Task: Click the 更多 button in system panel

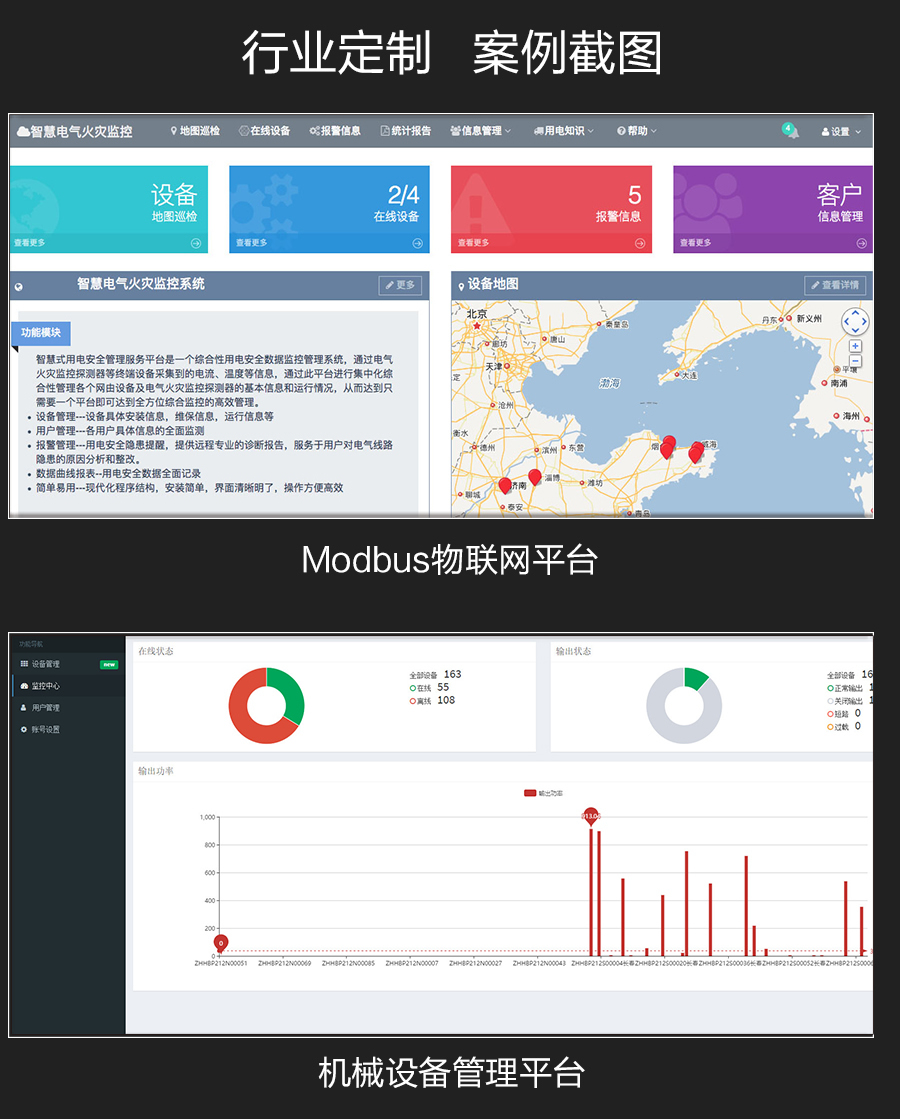Action: (x=400, y=285)
